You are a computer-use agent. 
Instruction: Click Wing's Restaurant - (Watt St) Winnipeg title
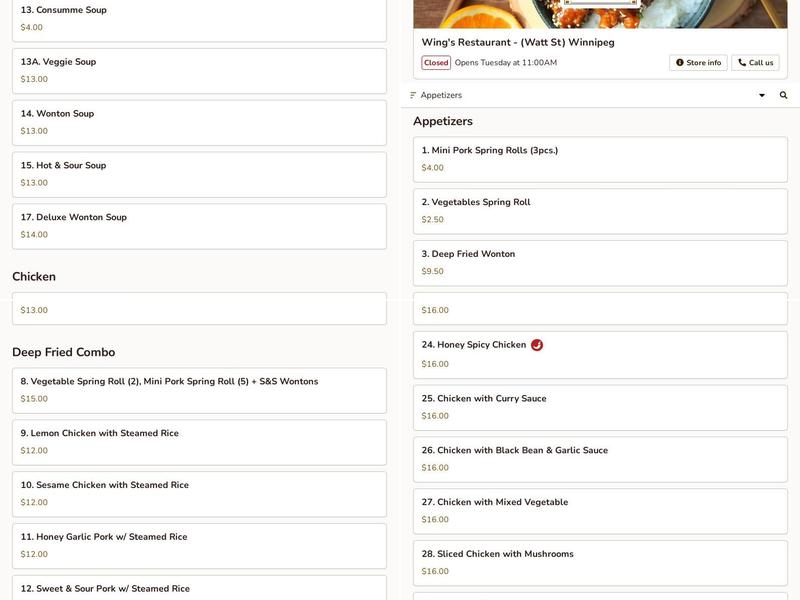(518, 42)
